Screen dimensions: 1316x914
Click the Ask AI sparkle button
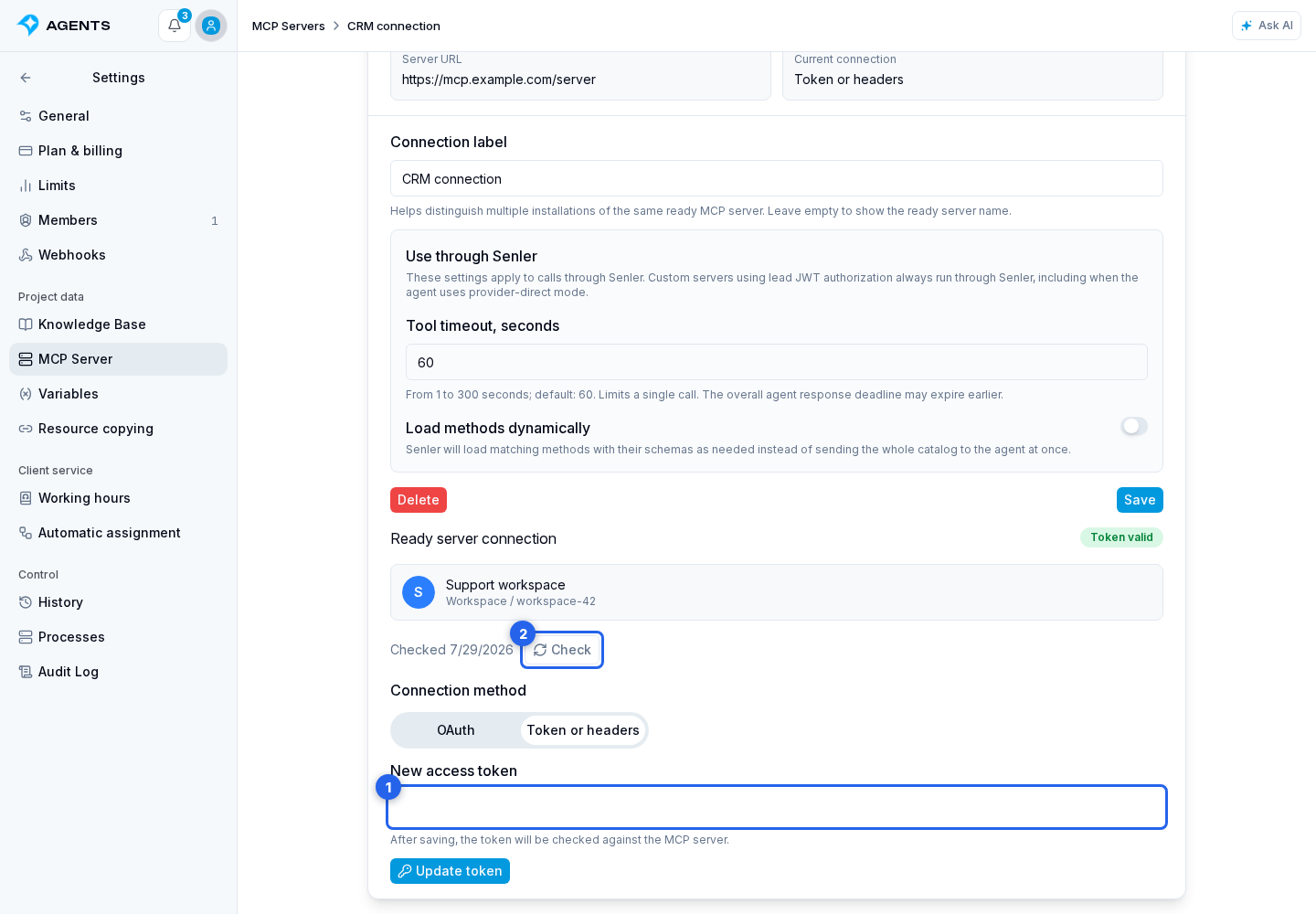[x=1266, y=26]
